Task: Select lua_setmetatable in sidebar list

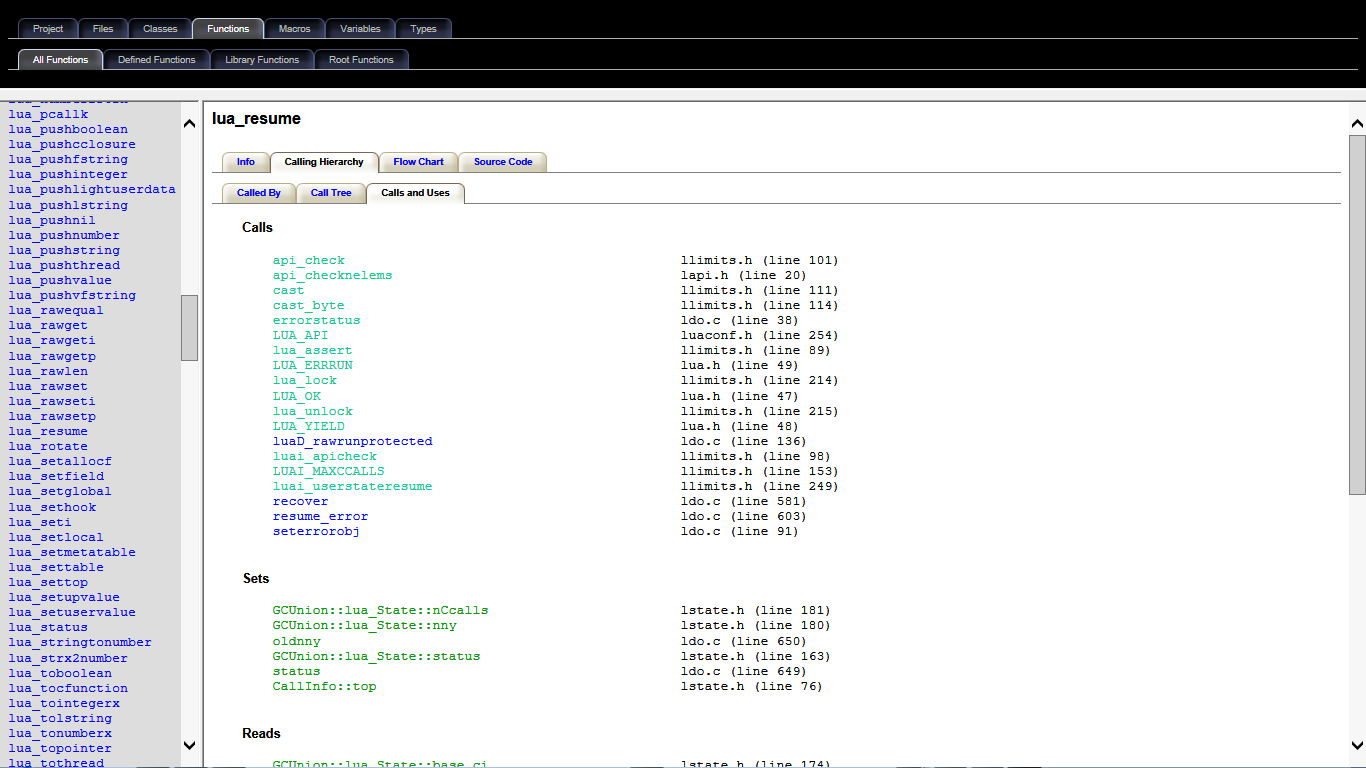Action: pos(72,552)
